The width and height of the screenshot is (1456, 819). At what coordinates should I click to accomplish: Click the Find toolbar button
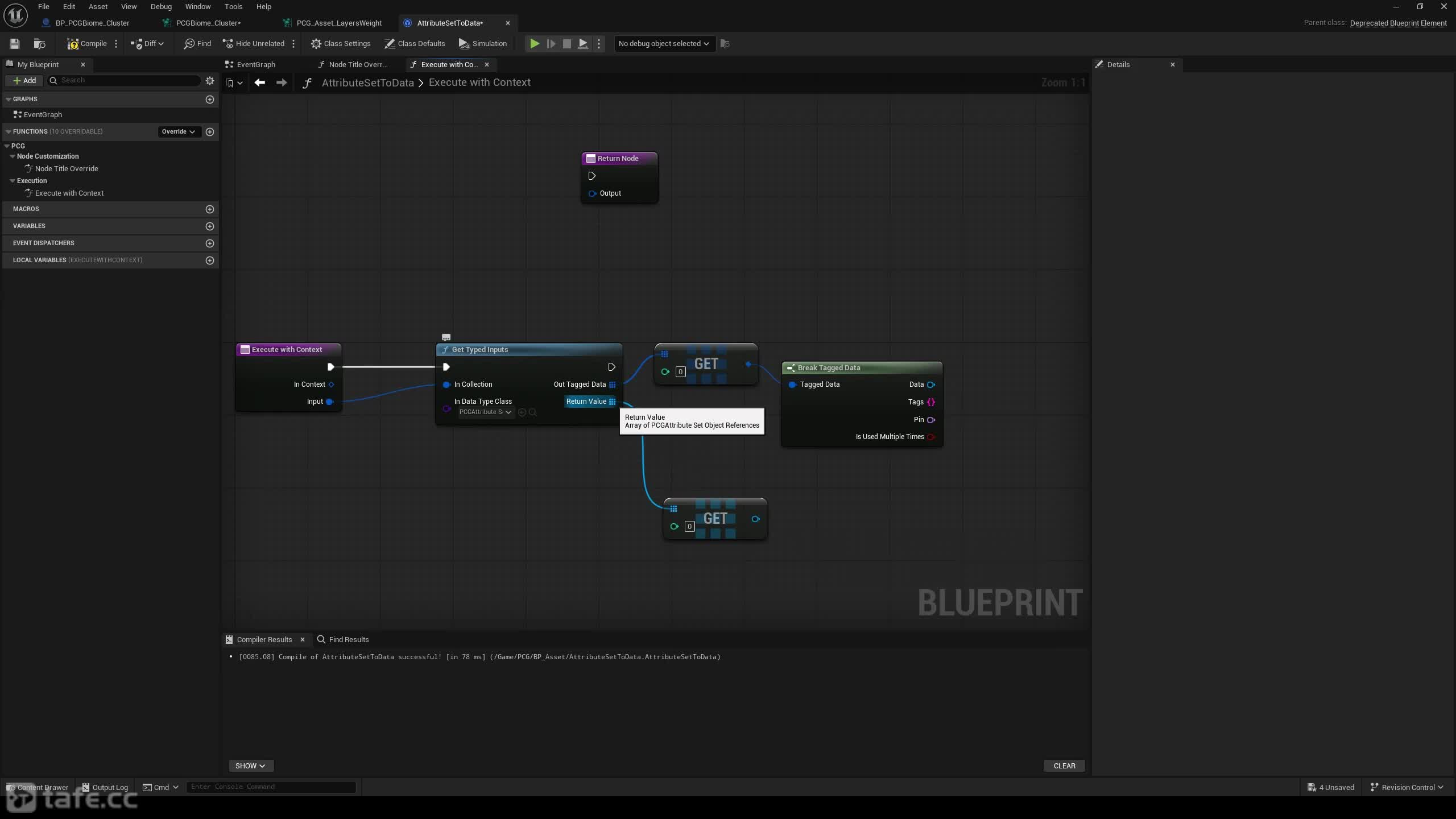[x=197, y=43]
